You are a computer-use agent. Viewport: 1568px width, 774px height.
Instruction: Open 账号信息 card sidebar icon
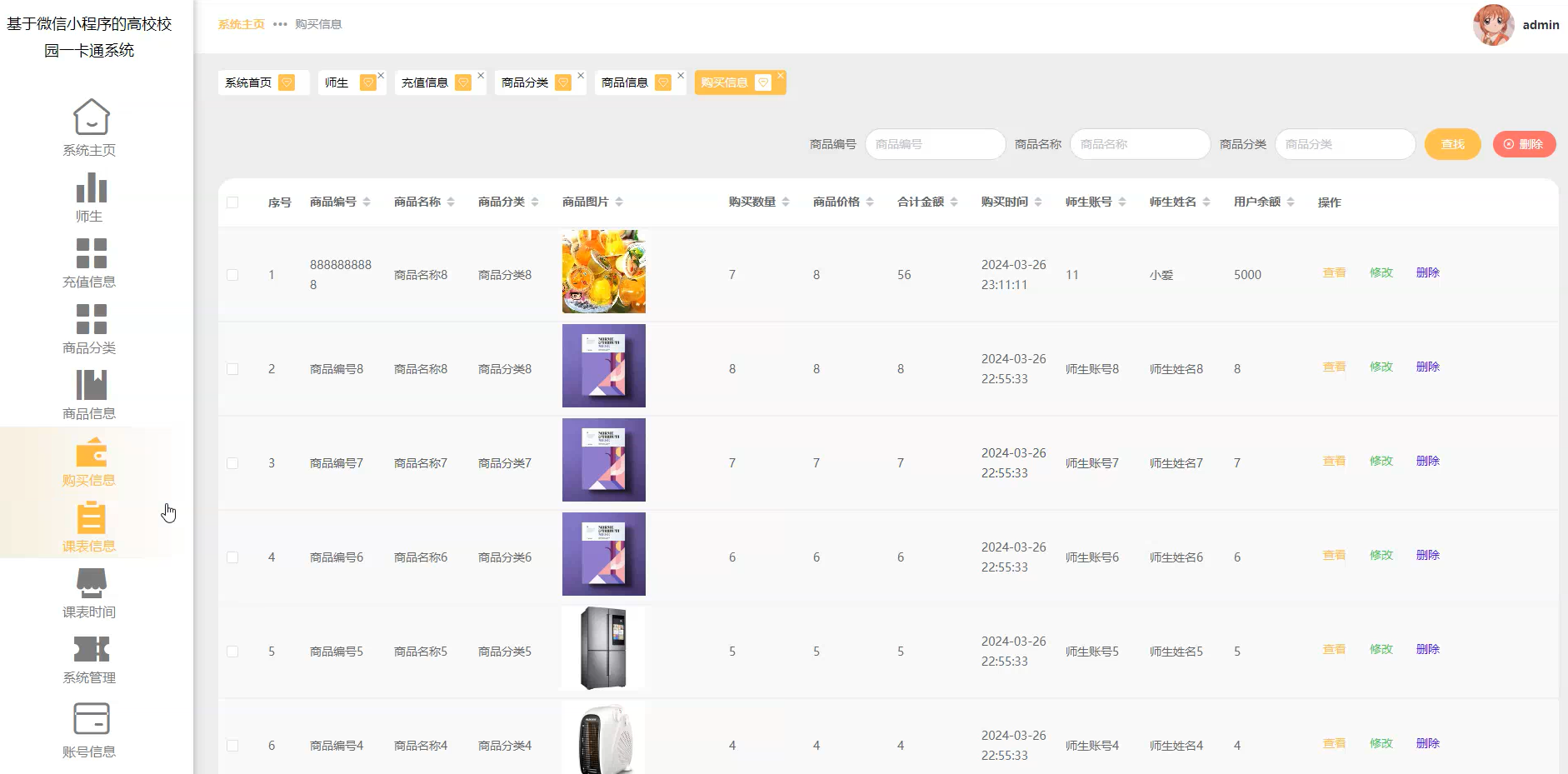pos(91,719)
